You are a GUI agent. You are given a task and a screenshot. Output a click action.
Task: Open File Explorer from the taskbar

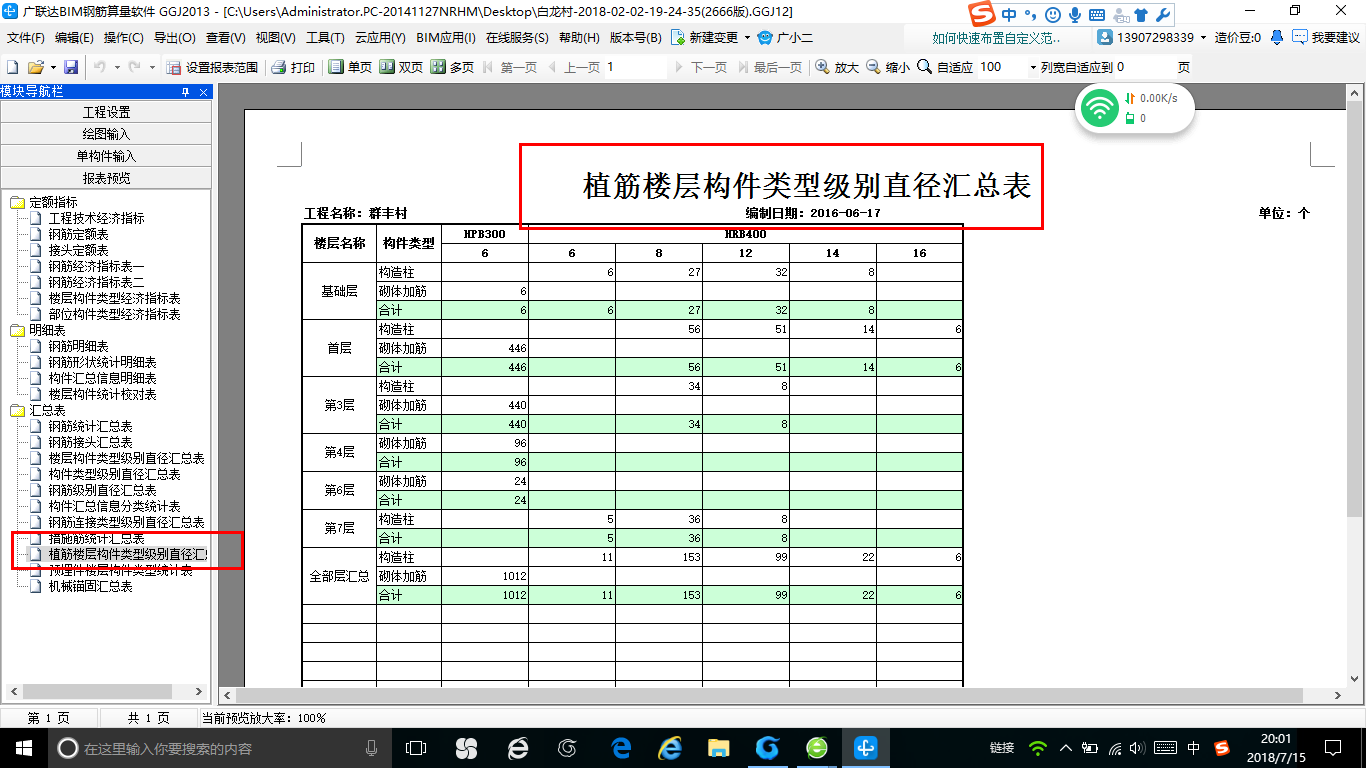point(718,747)
